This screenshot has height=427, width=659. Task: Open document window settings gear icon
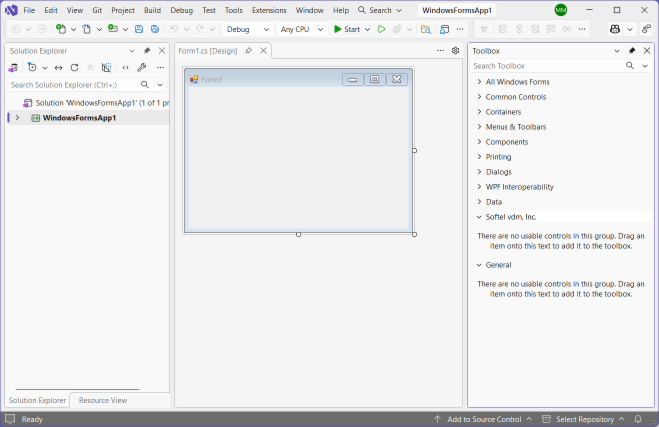[x=455, y=50]
